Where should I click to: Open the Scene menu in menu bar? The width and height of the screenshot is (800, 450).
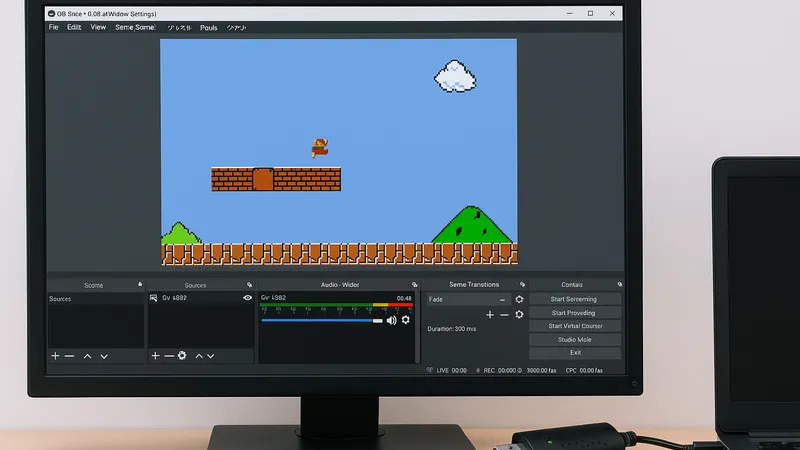[x=135, y=27]
